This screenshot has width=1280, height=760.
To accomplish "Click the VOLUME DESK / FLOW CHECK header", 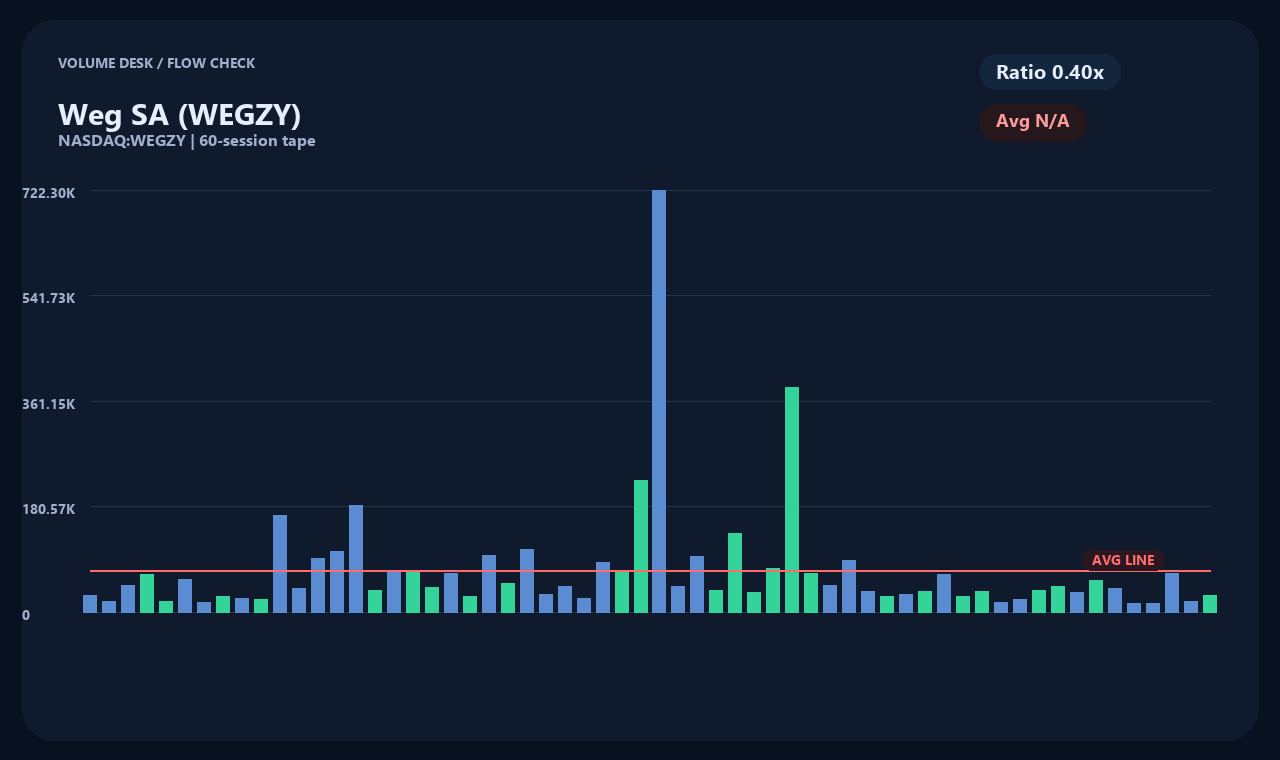I will [156, 63].
